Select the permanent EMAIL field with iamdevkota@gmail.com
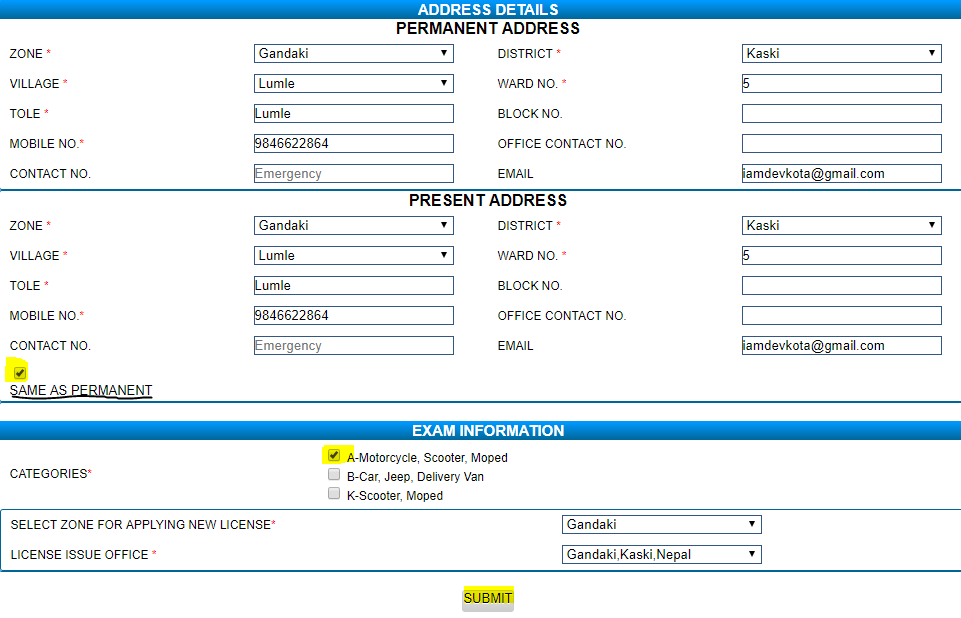The height and width of the screenshot is (618, 961). pyautogui.click(x=840, y=173)
